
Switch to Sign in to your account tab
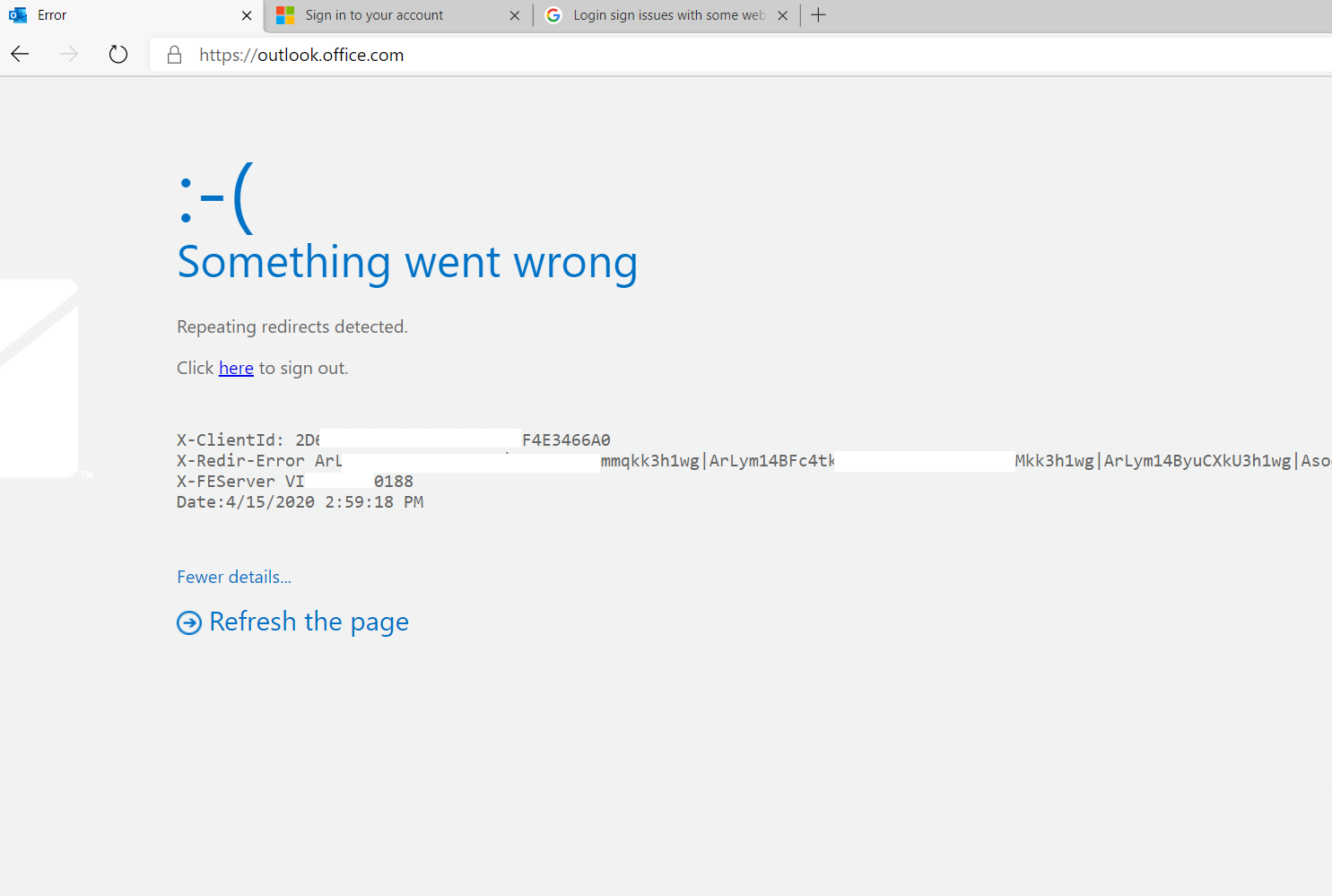(x=399, y=15)
